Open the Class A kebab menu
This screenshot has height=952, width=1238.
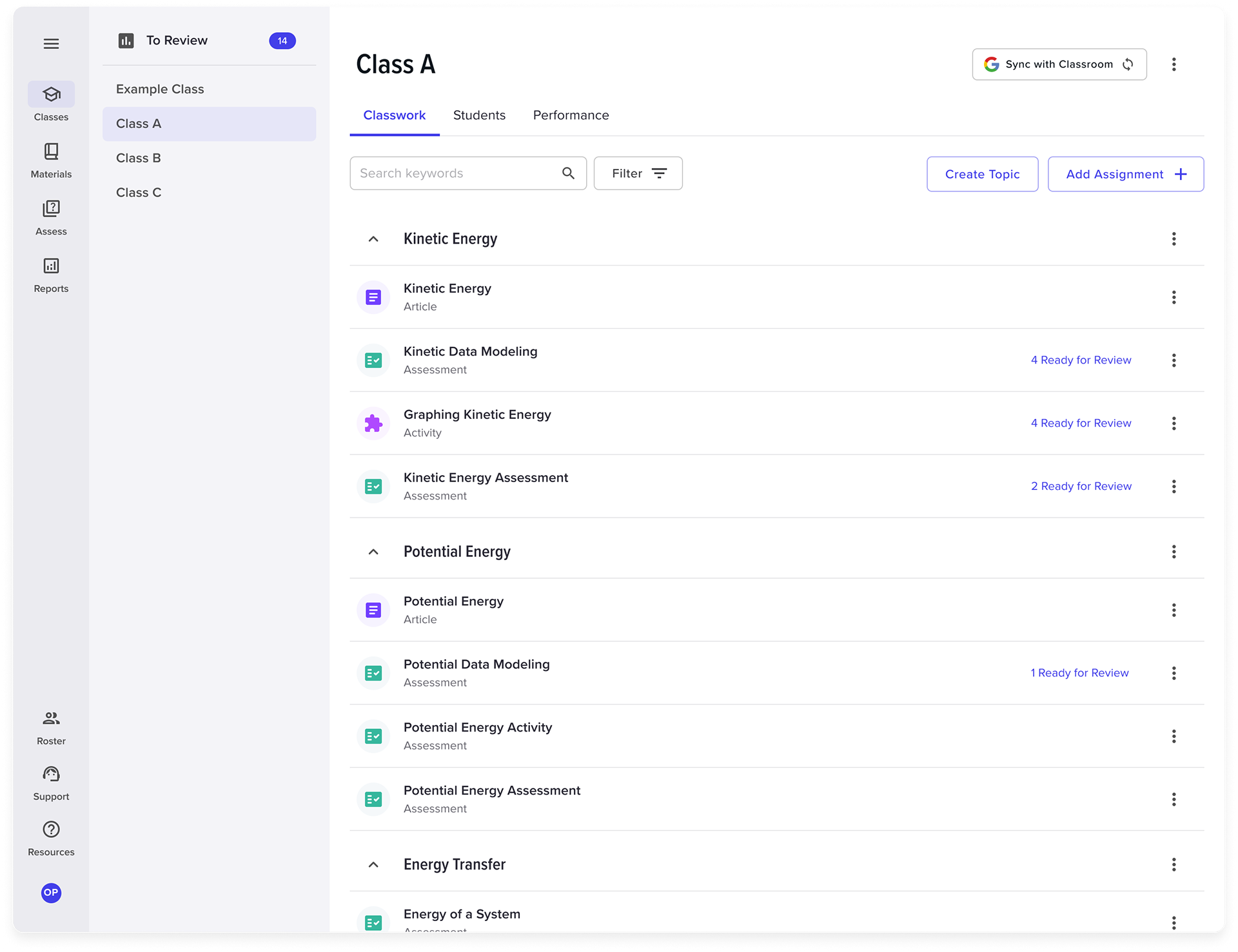1174,64
